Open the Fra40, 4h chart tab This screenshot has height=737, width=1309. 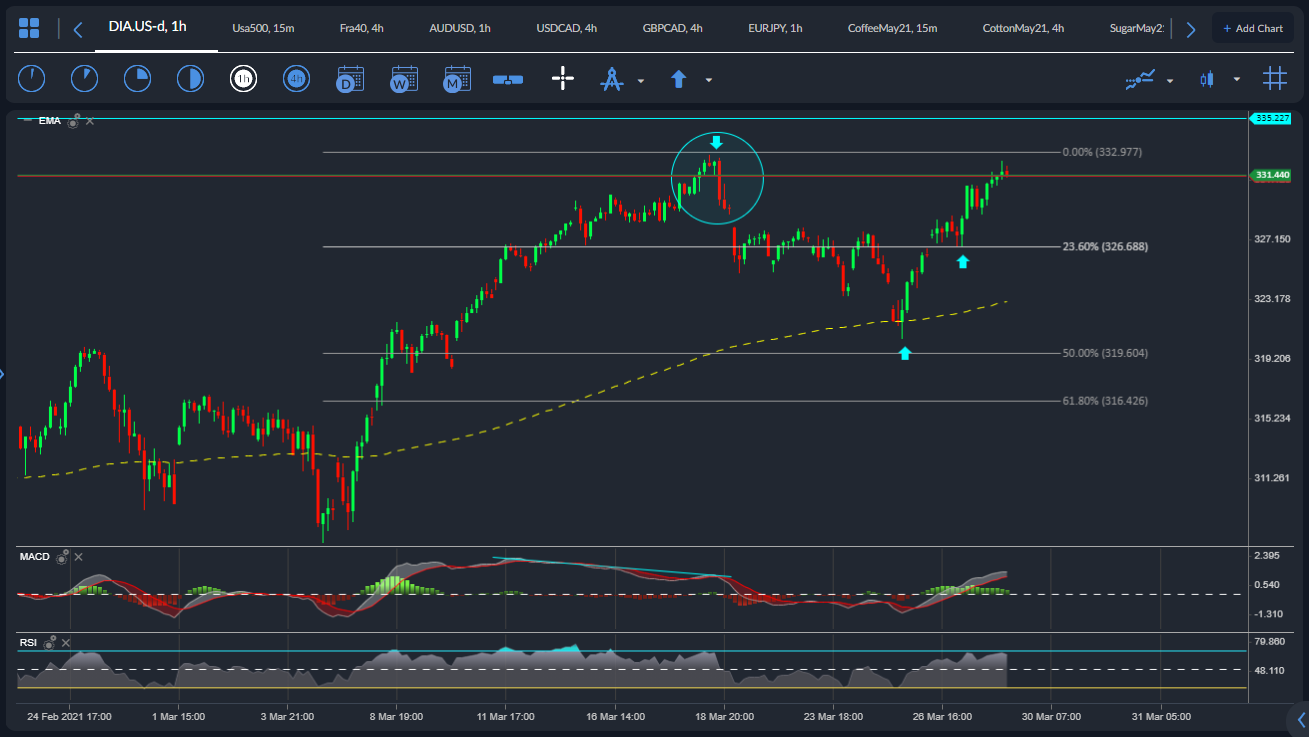pos(362,28)
